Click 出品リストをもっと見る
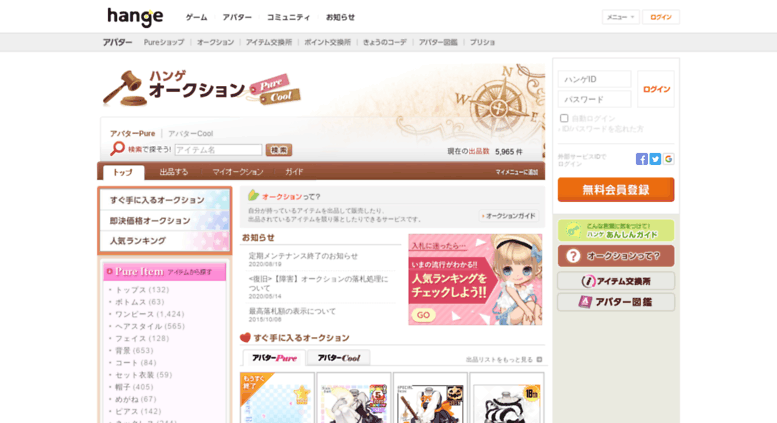Screen dimensions: 777x423 point(504,360)
